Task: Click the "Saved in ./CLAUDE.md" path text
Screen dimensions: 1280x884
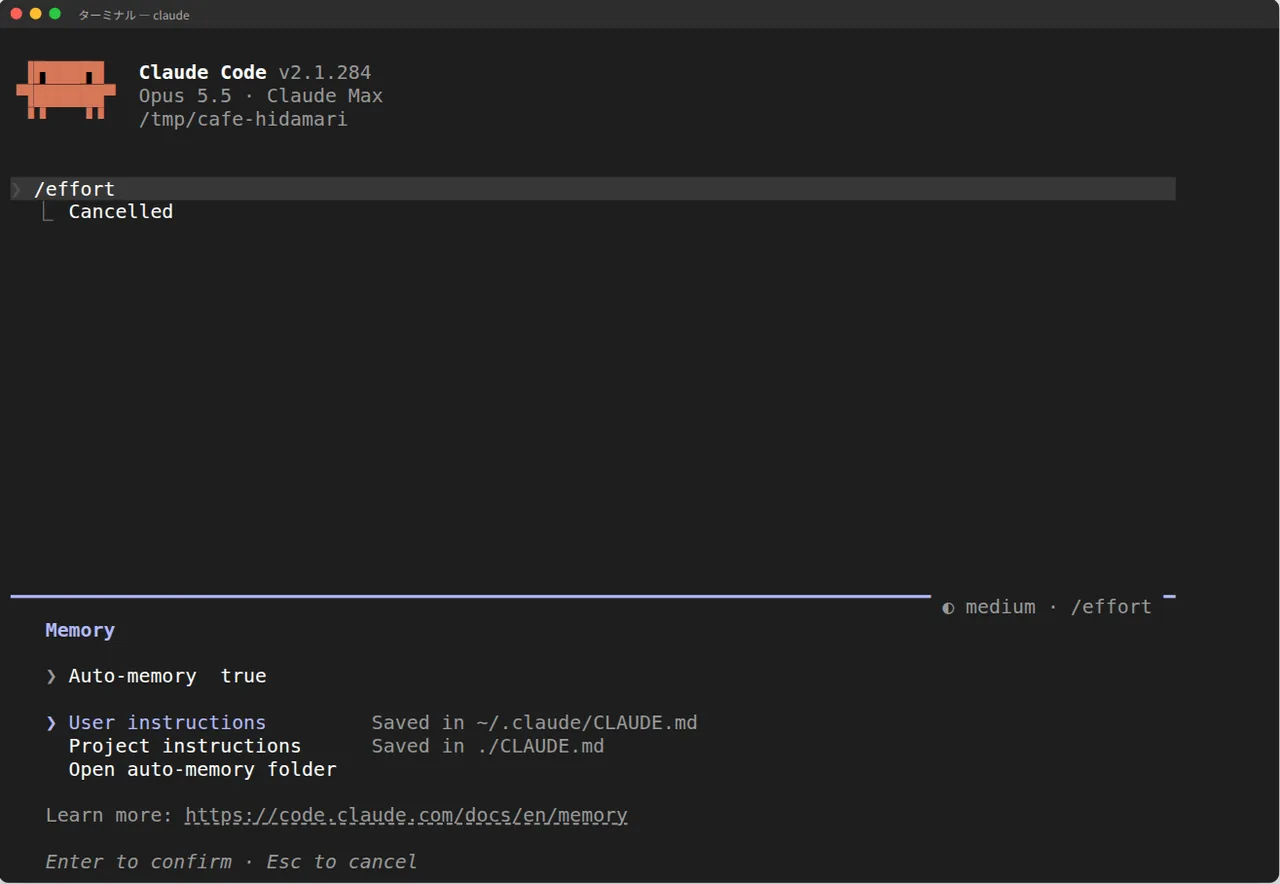Action: [488, 746]
